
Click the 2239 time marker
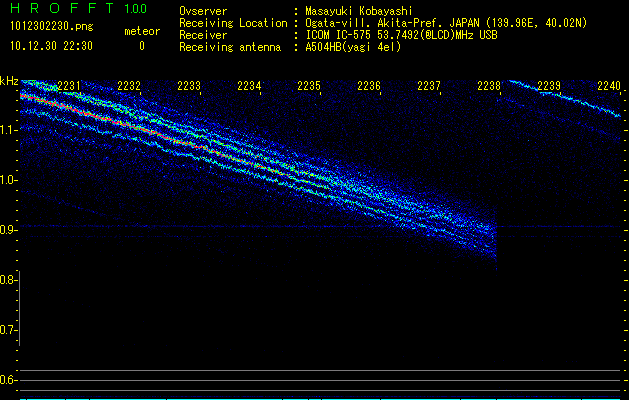pos(549,86)
